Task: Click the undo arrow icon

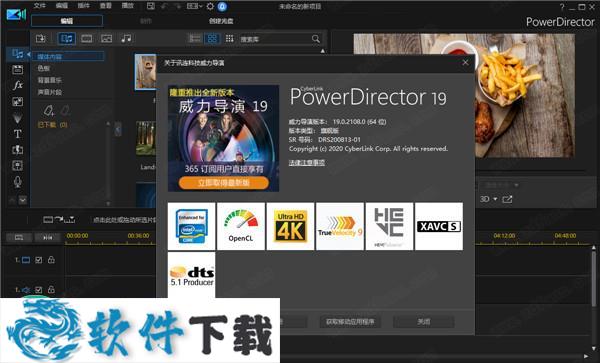Action: coord(165,6)
